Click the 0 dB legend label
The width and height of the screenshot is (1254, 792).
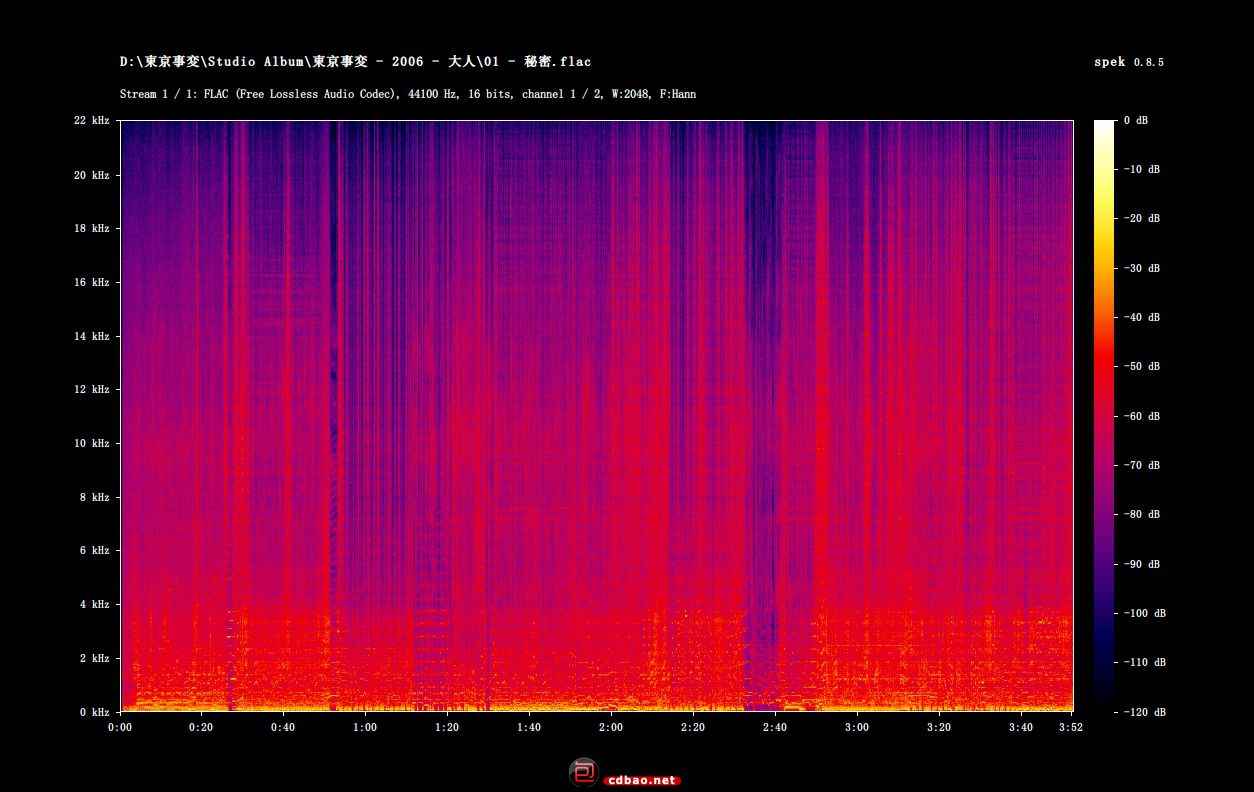pyautogui.click(x=1136, y=121)
